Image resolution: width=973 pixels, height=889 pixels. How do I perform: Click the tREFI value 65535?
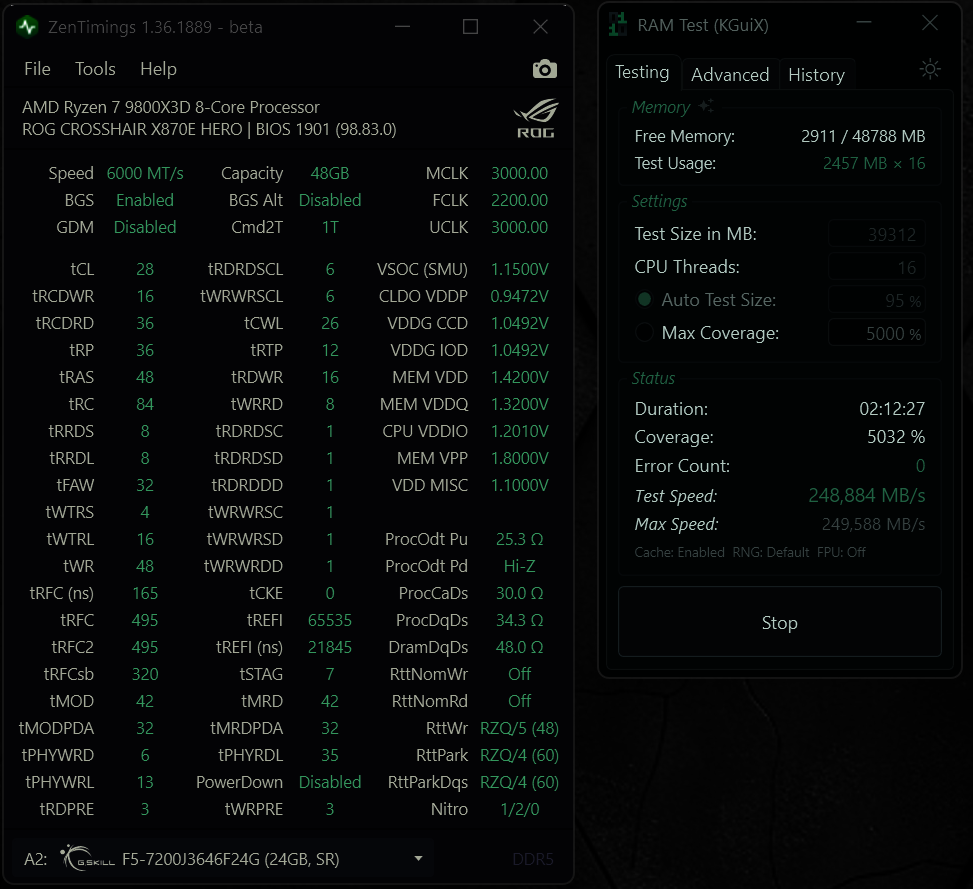click(330, 620)
